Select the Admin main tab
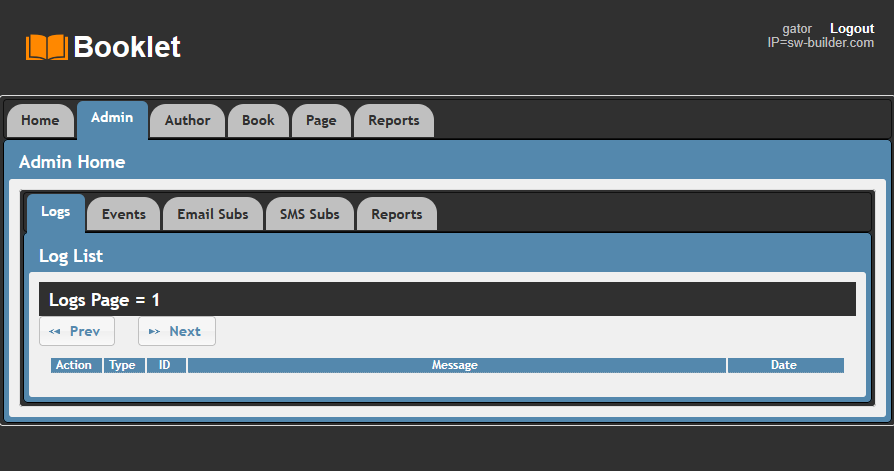The height and width of the screenshot is (471, 894). pos(112,119)
